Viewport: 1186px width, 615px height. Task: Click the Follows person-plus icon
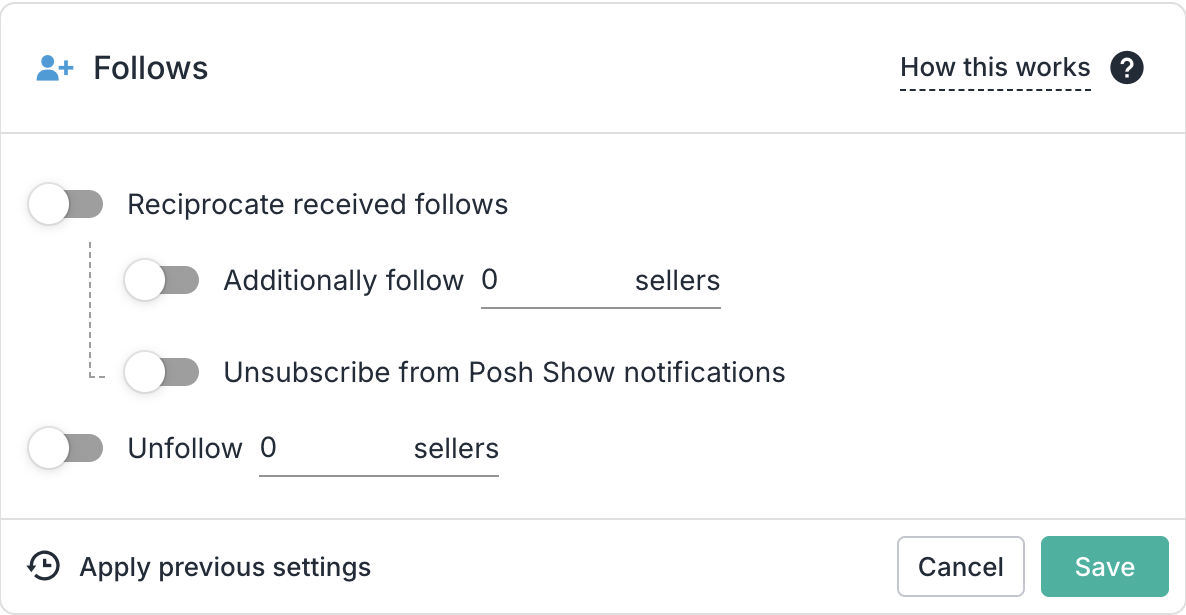54,68
